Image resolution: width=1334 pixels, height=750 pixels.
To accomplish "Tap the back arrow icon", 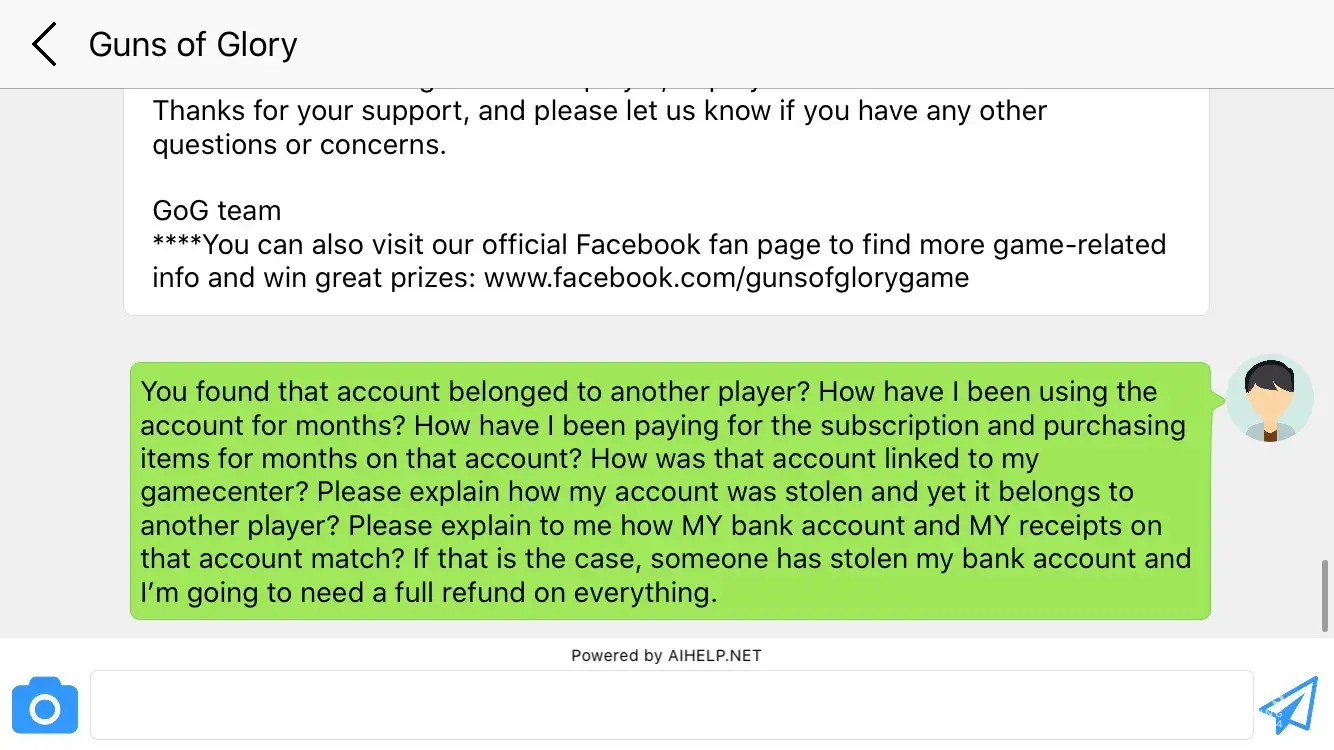I will [44, 45].
